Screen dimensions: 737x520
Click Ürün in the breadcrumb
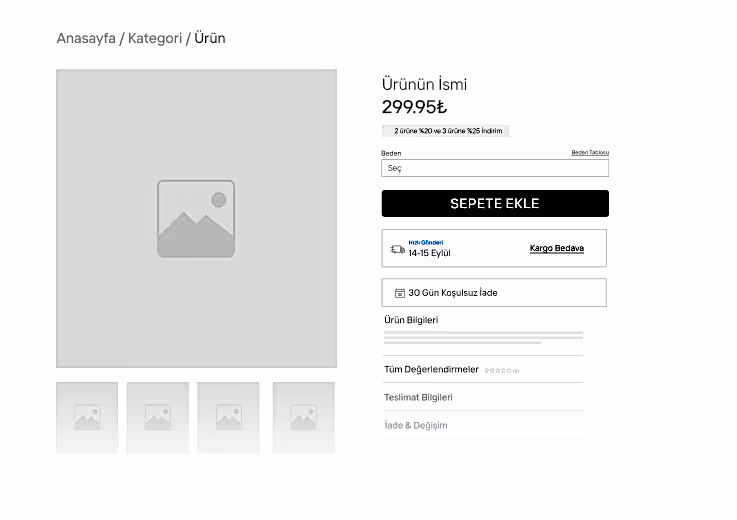tap(210, 39)
